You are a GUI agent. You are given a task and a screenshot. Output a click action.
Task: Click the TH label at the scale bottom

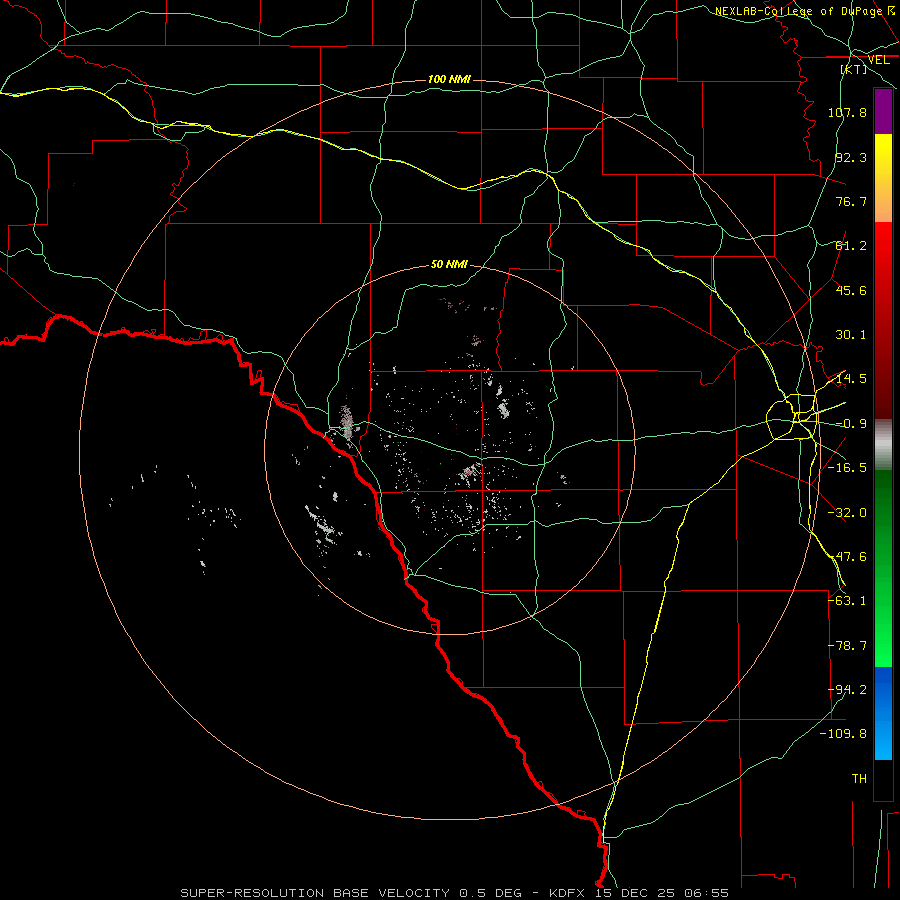point(859,779)
